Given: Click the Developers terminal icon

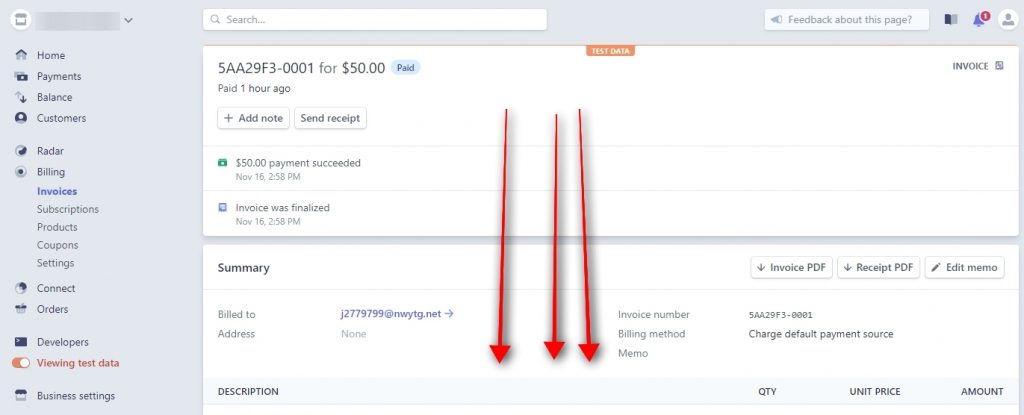Looking at the screenshot, I should click(x=21, y=342).
